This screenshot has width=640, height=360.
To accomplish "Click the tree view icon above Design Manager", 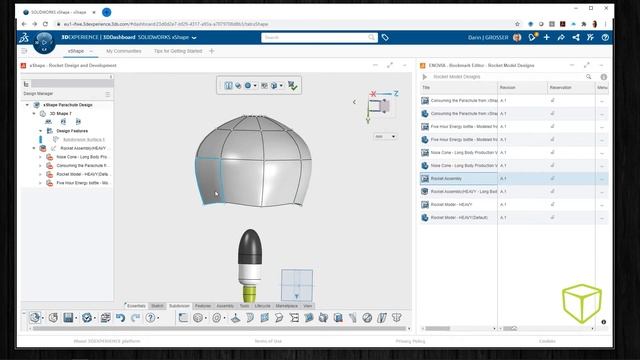I will click(x=26, y=84).
